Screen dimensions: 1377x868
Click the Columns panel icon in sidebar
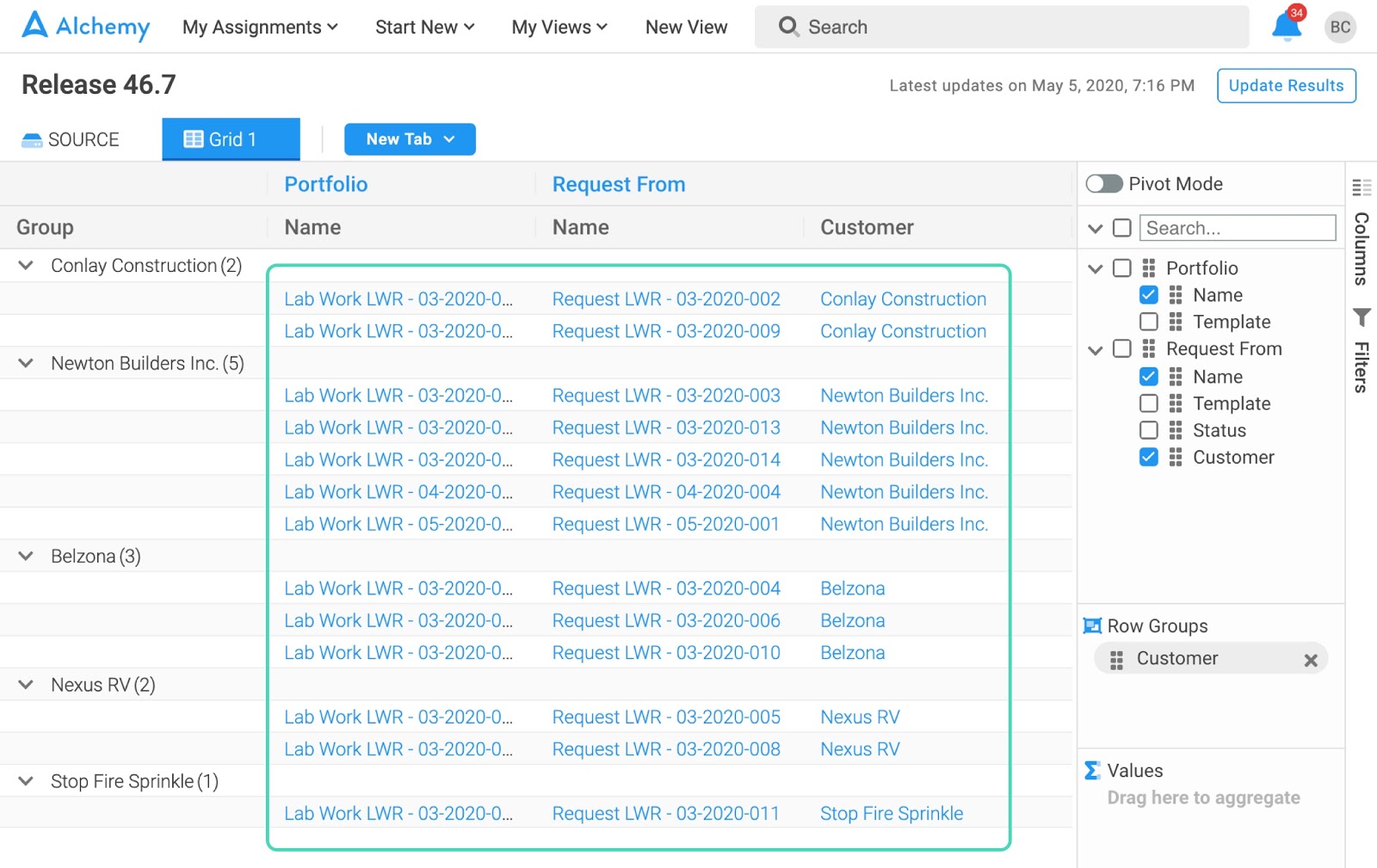pyautogui.click(x=1362, y=187)
